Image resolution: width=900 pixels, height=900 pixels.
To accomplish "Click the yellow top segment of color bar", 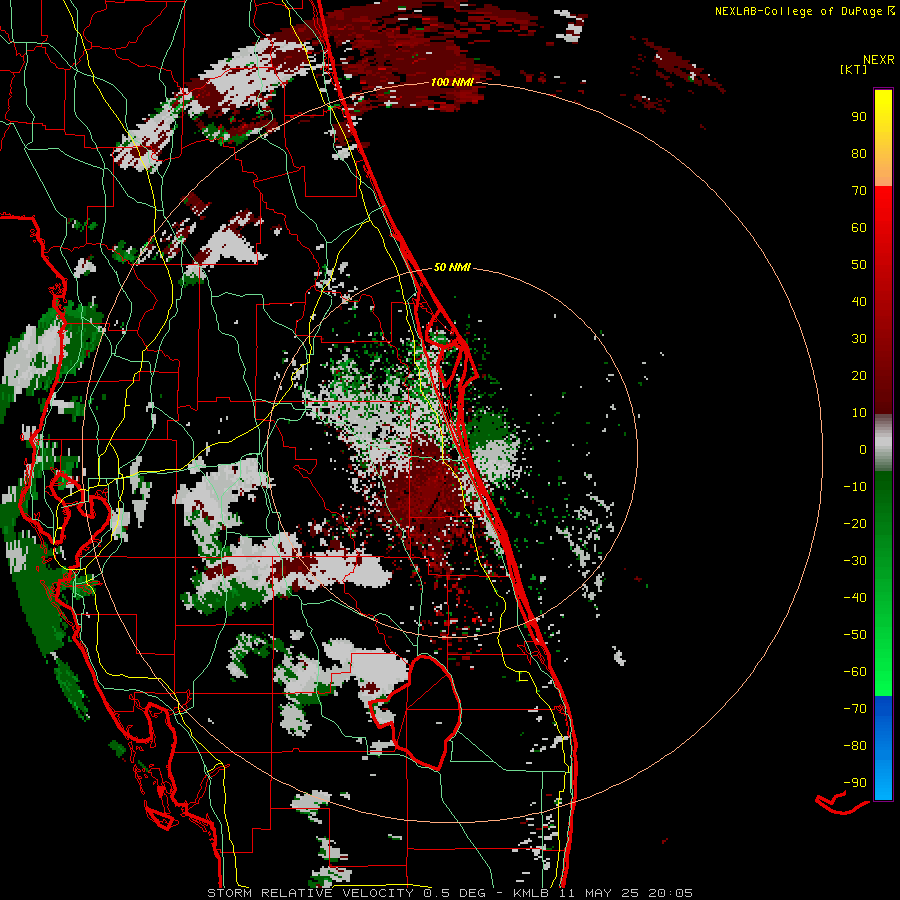I will click(x=883, y=138).
